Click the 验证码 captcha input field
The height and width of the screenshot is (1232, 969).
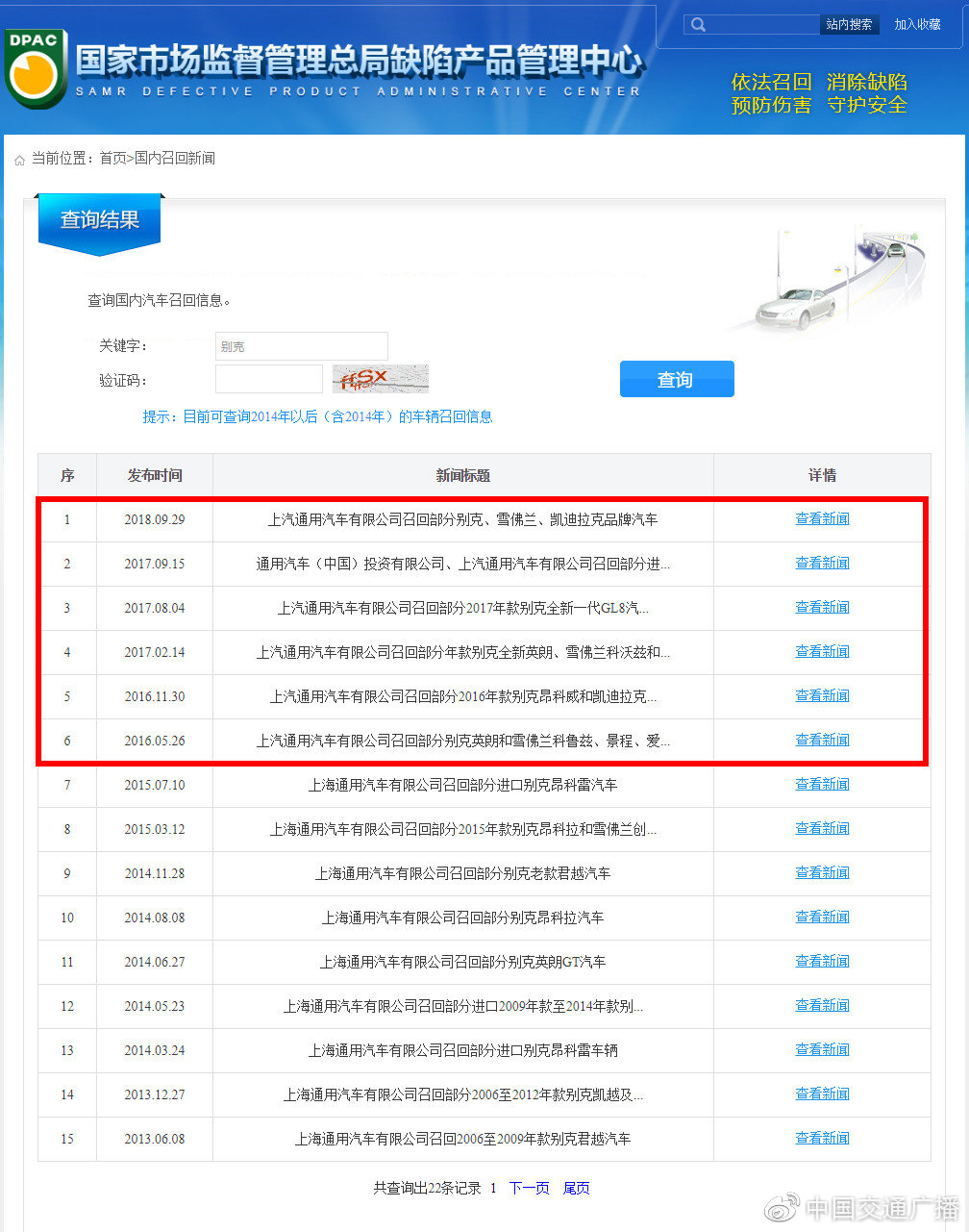pyautogui.click(x=269, y=379)
